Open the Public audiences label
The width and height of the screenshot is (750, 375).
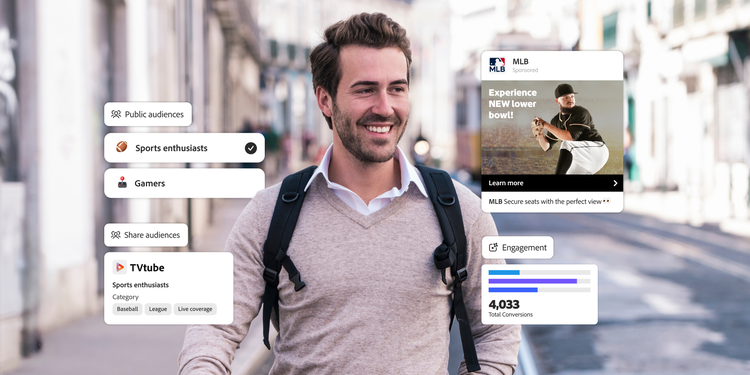(148, 114)
